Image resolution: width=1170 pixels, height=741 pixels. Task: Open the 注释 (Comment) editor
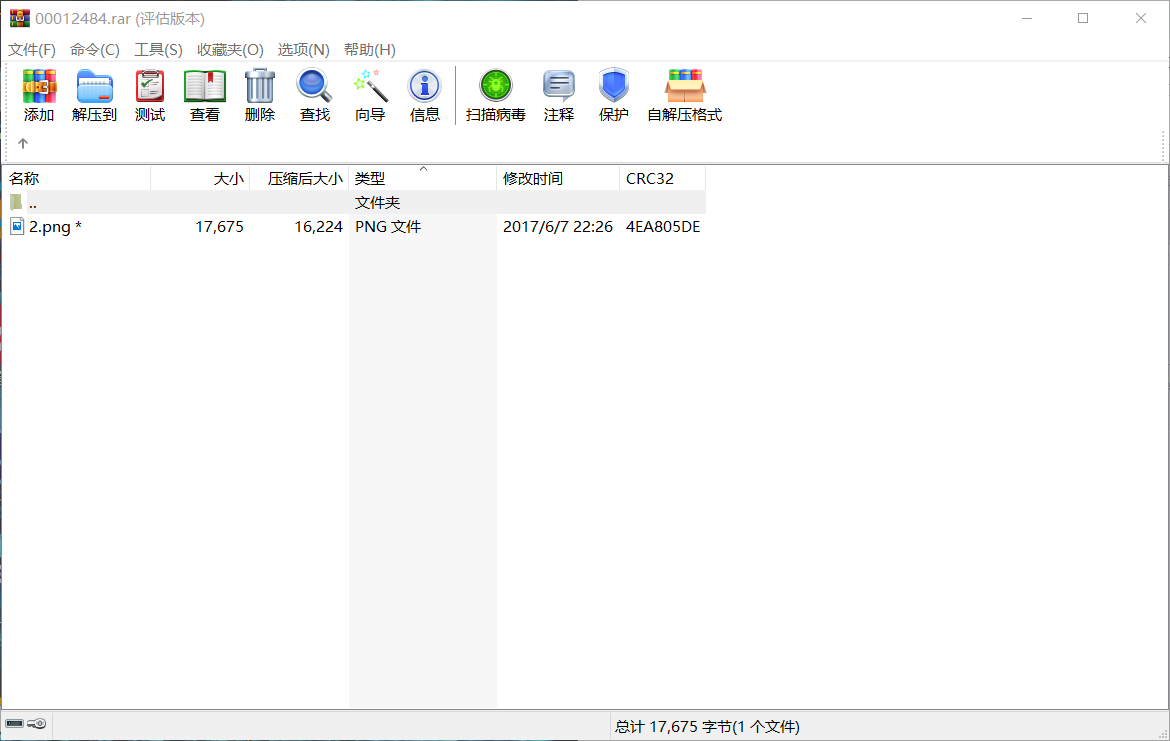point(558,95)
